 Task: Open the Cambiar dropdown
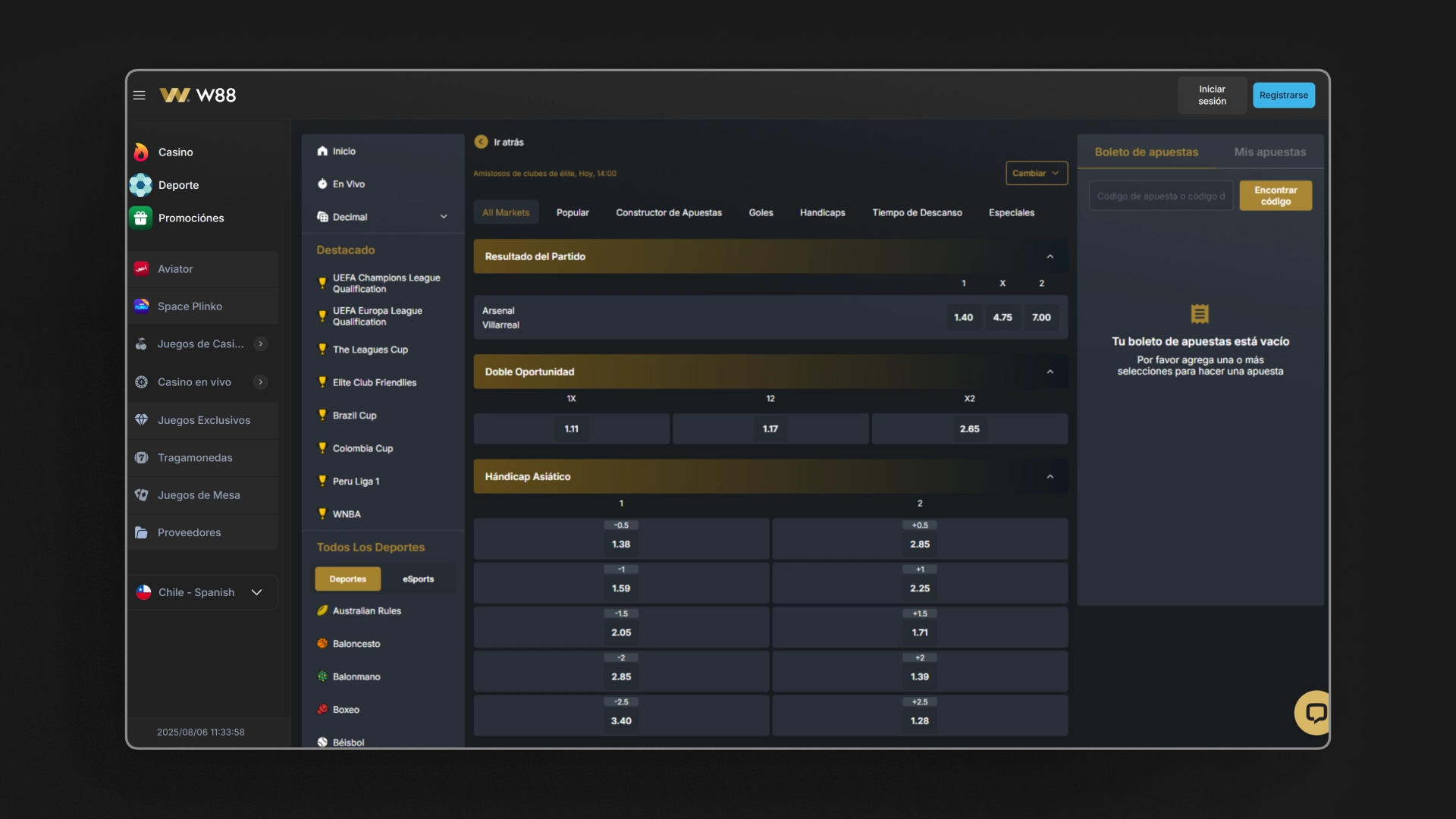1037,174
